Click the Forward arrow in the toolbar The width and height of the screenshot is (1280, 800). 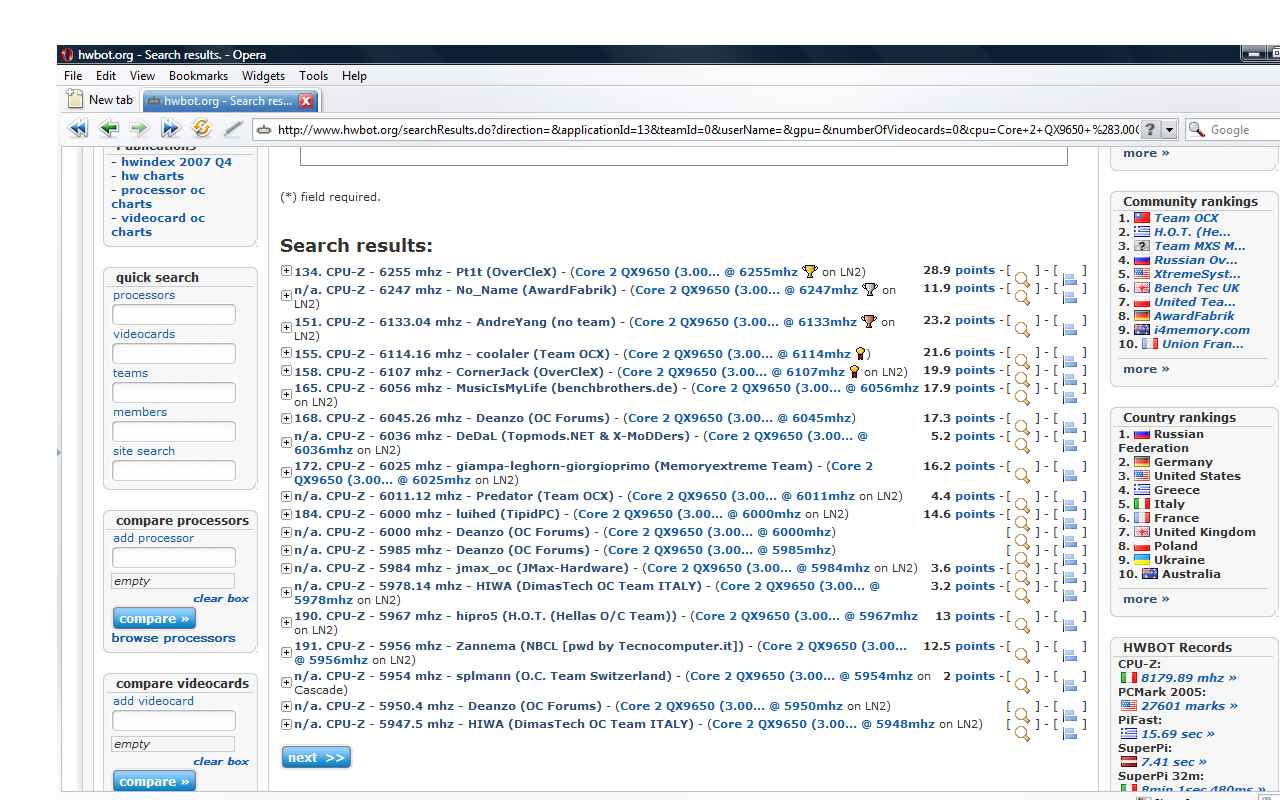click(x=139, y=129)
